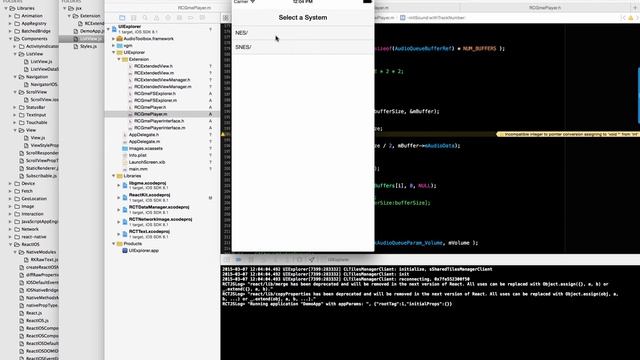640x360 pixels.
Task: Expand the GeoLocation folder in left sidebar
Action: pyautogui.click(x=11, y=199)
